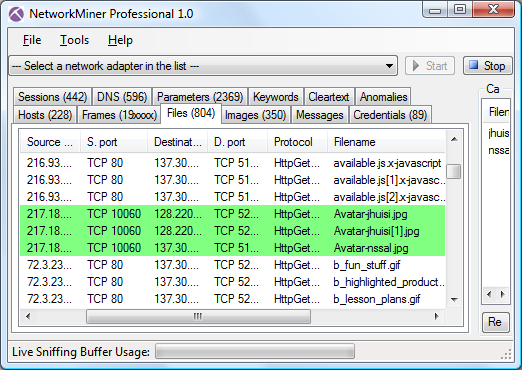
Task: Select the Avatar-jhuisi.jpg file
Action: [x=233, y=214]
